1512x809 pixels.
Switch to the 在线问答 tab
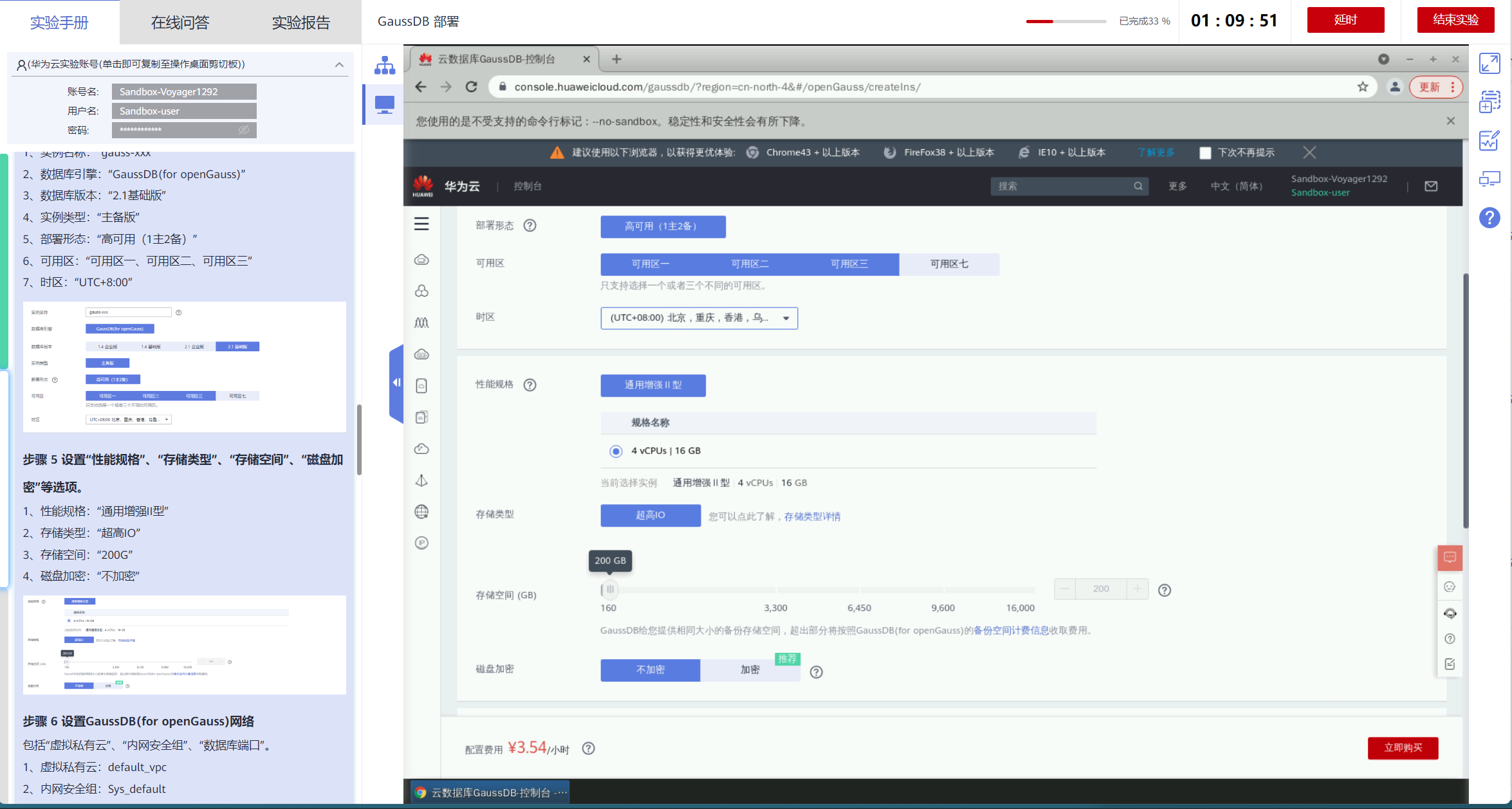click(180, 23)
